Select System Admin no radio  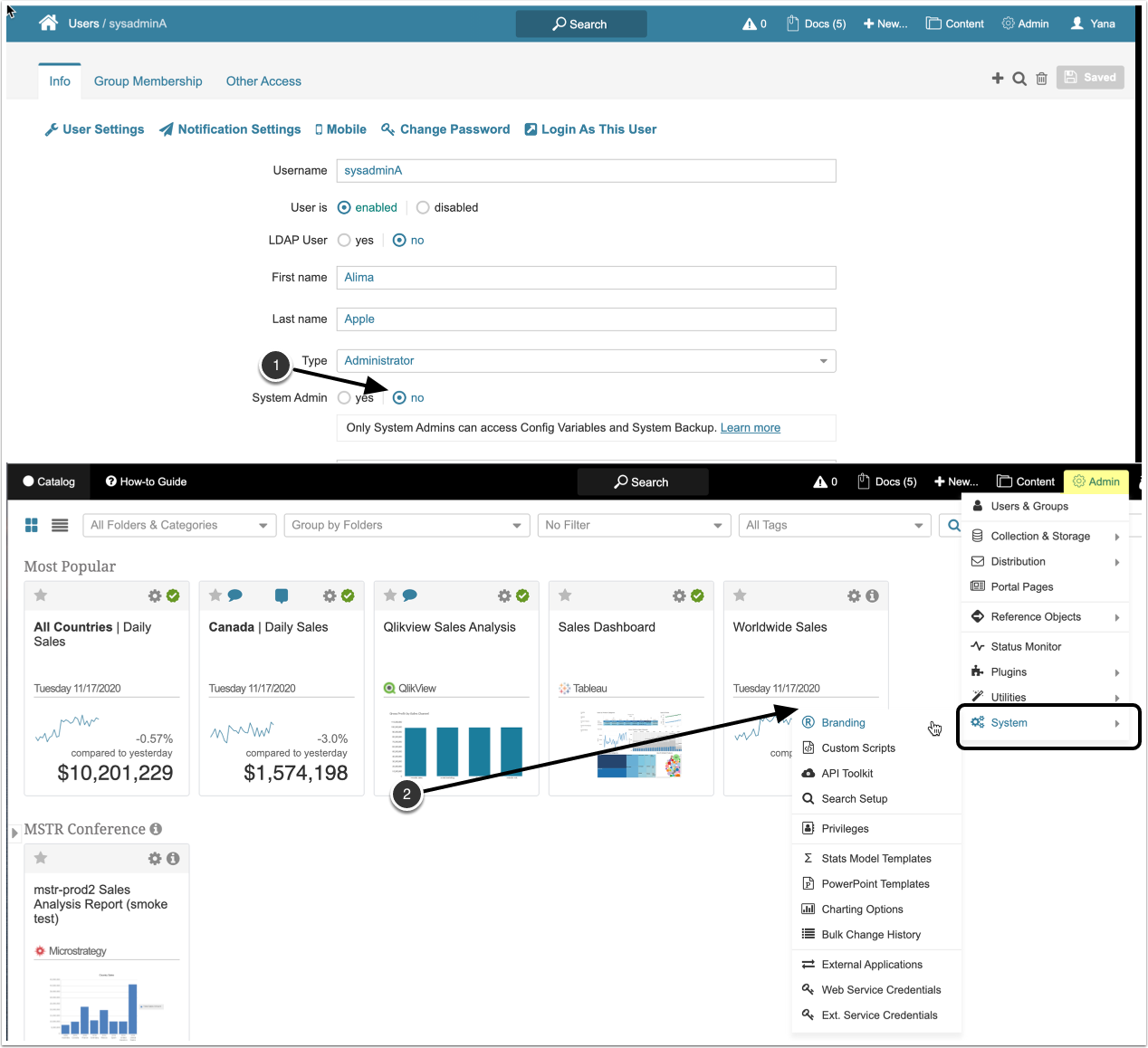pos(399,397)
